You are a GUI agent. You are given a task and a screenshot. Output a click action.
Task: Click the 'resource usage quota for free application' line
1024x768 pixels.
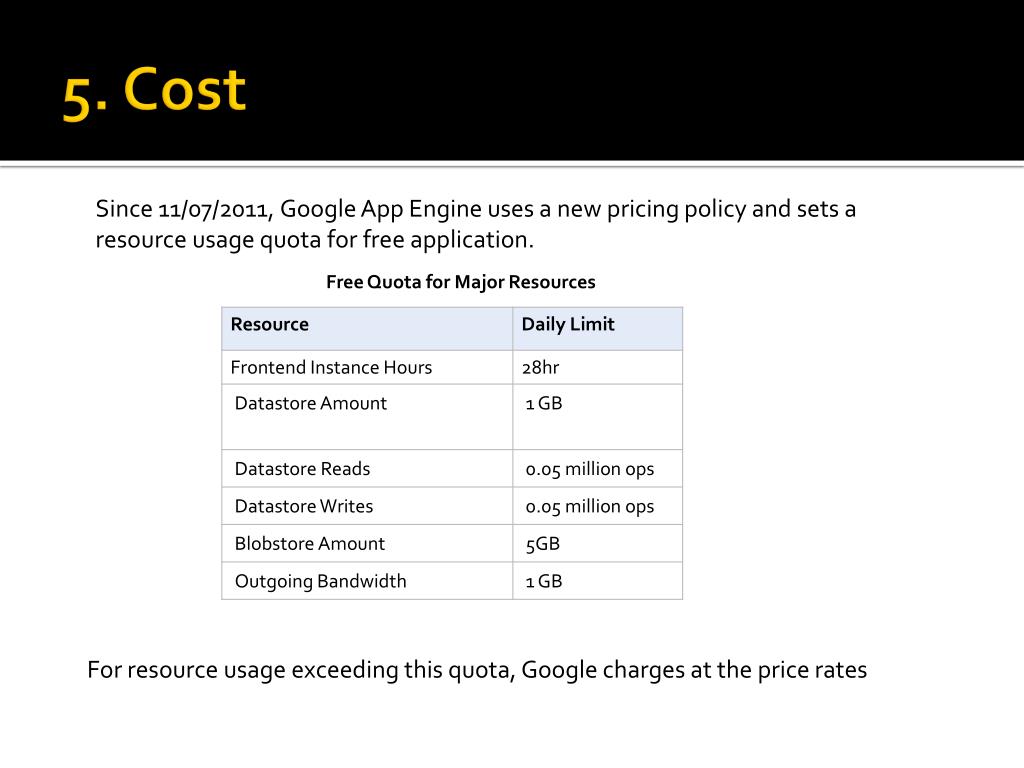click(x=314, y=240)
